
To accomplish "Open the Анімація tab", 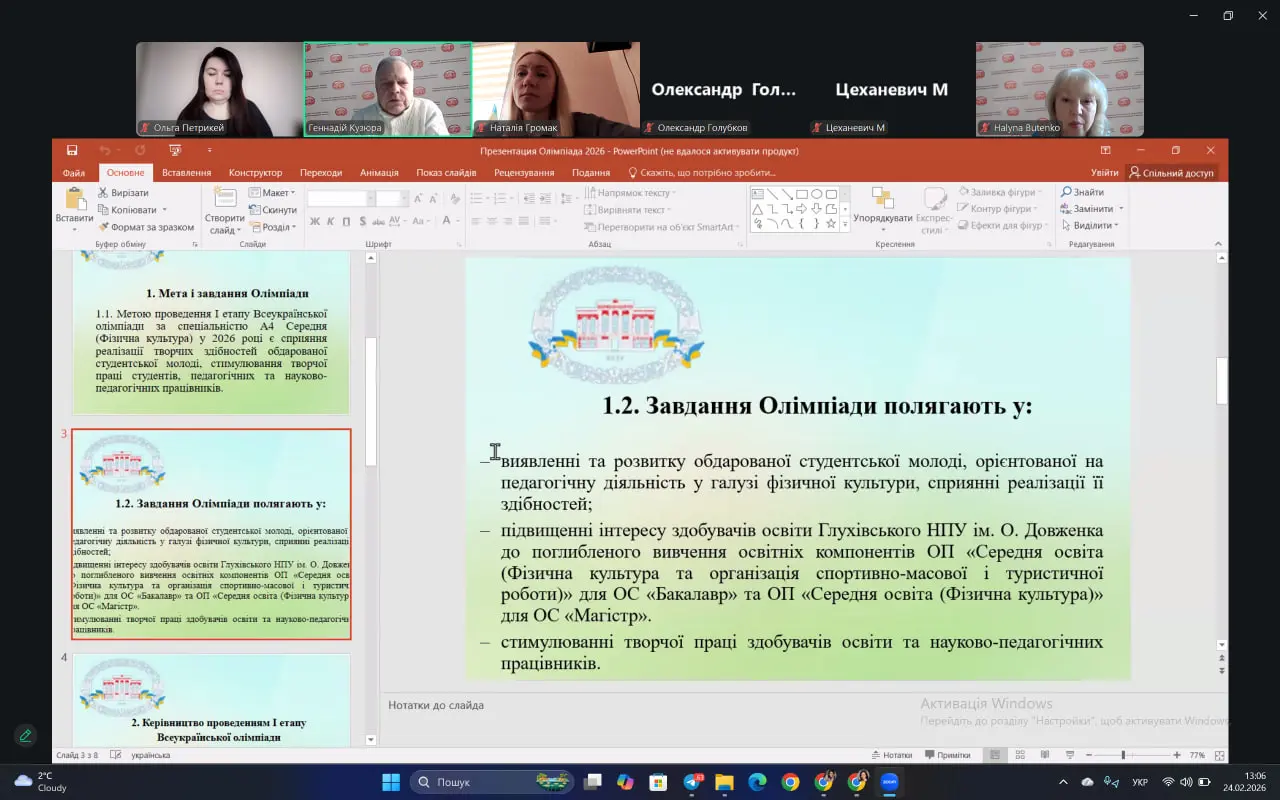I will coord(379,173).
